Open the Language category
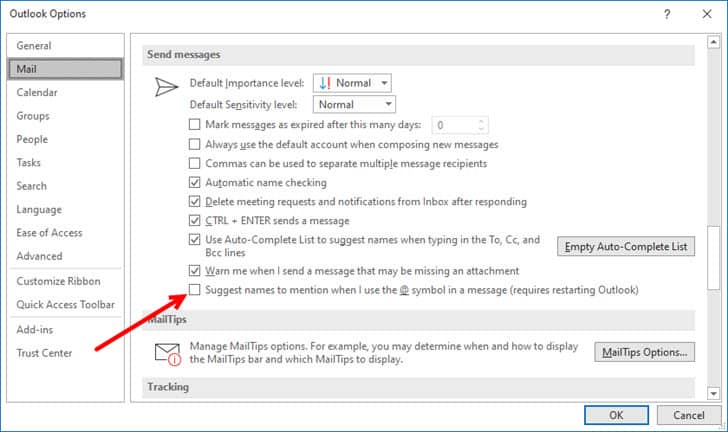 click(x=65, y=209)
